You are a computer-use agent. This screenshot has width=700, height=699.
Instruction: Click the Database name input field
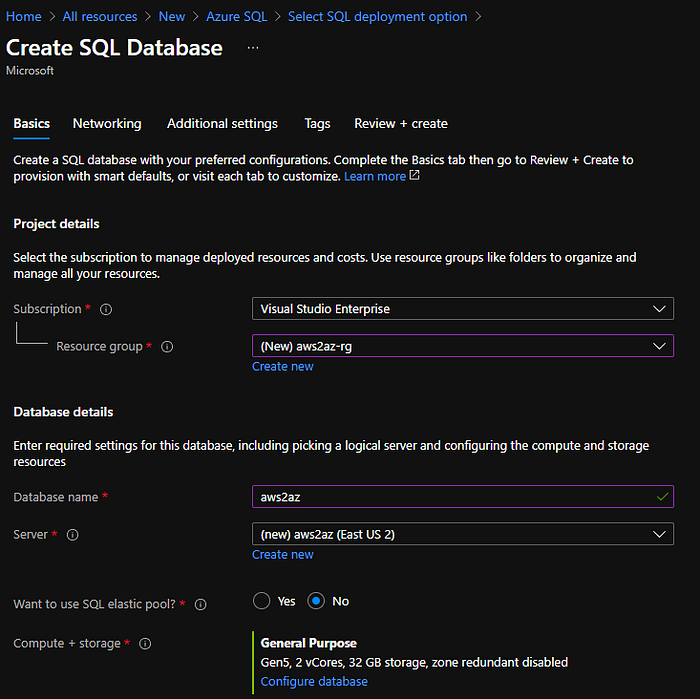(x=462, y=496)
